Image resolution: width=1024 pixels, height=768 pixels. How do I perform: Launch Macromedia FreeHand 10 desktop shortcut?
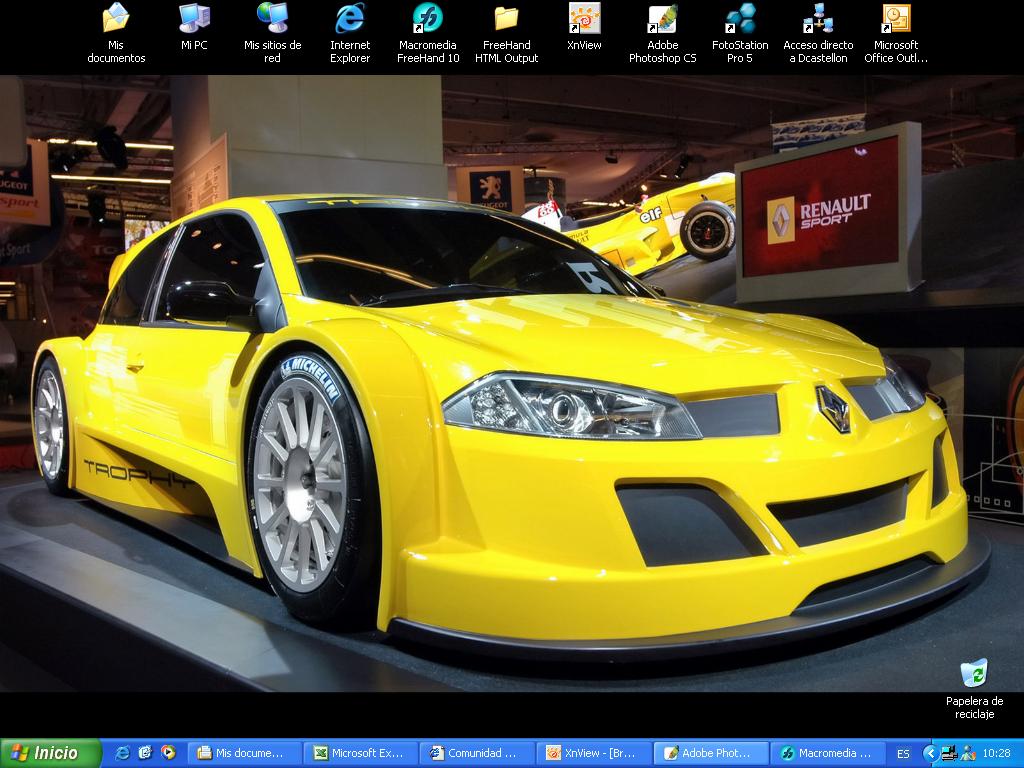[428, 20]
